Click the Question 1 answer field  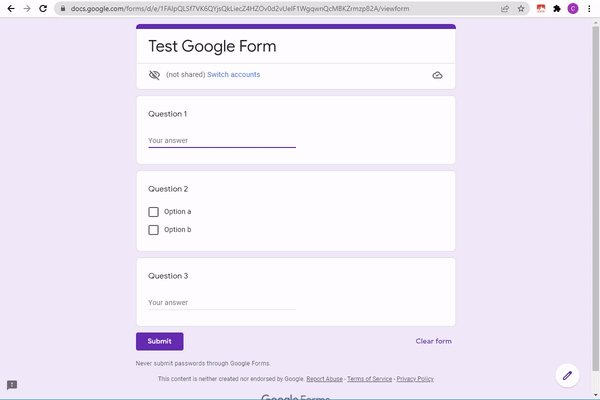click(222, 140)
